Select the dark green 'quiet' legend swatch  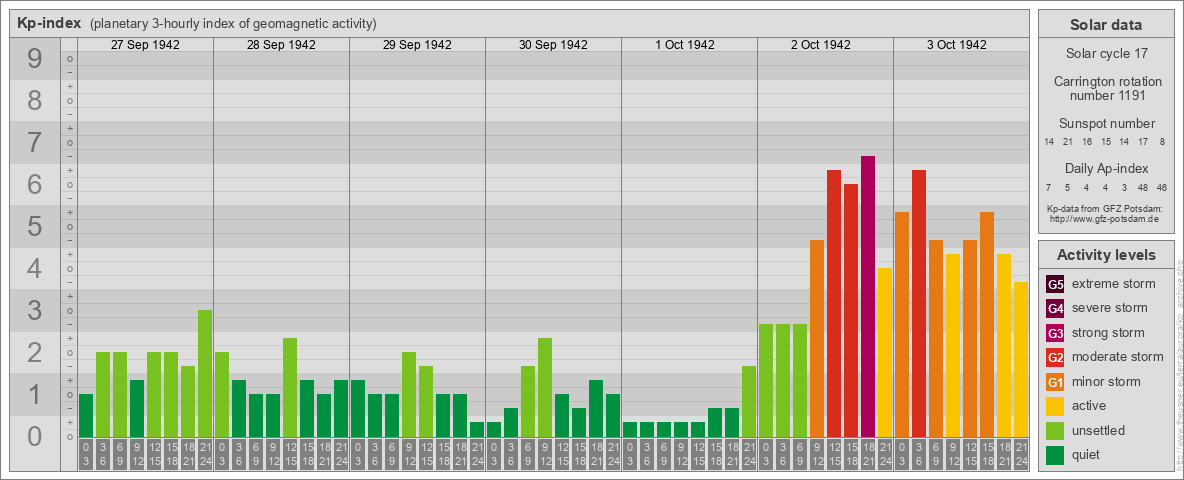coord(1055,455)
